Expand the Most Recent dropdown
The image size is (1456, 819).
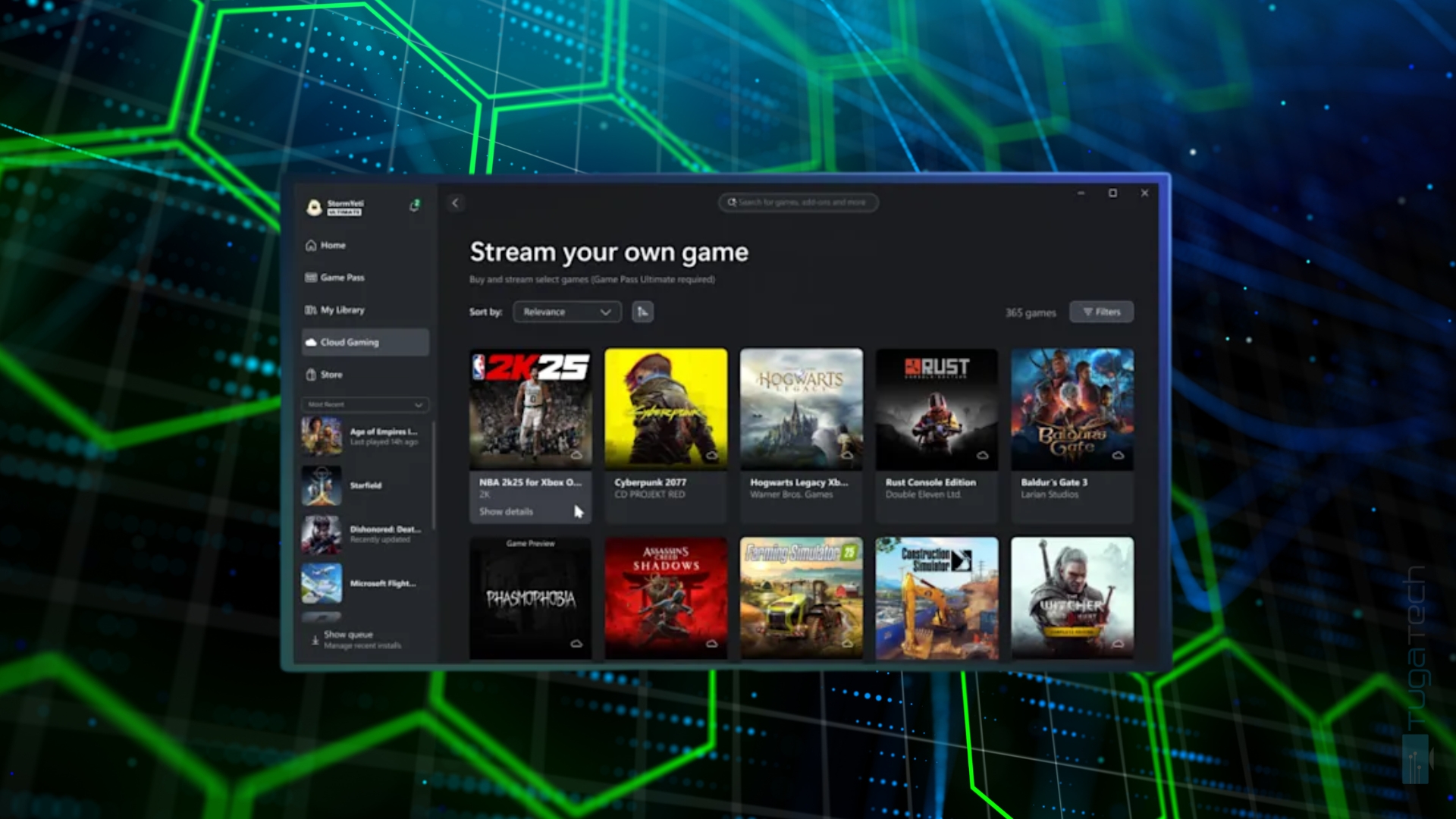pyautogui.click(x=365, y=405)
